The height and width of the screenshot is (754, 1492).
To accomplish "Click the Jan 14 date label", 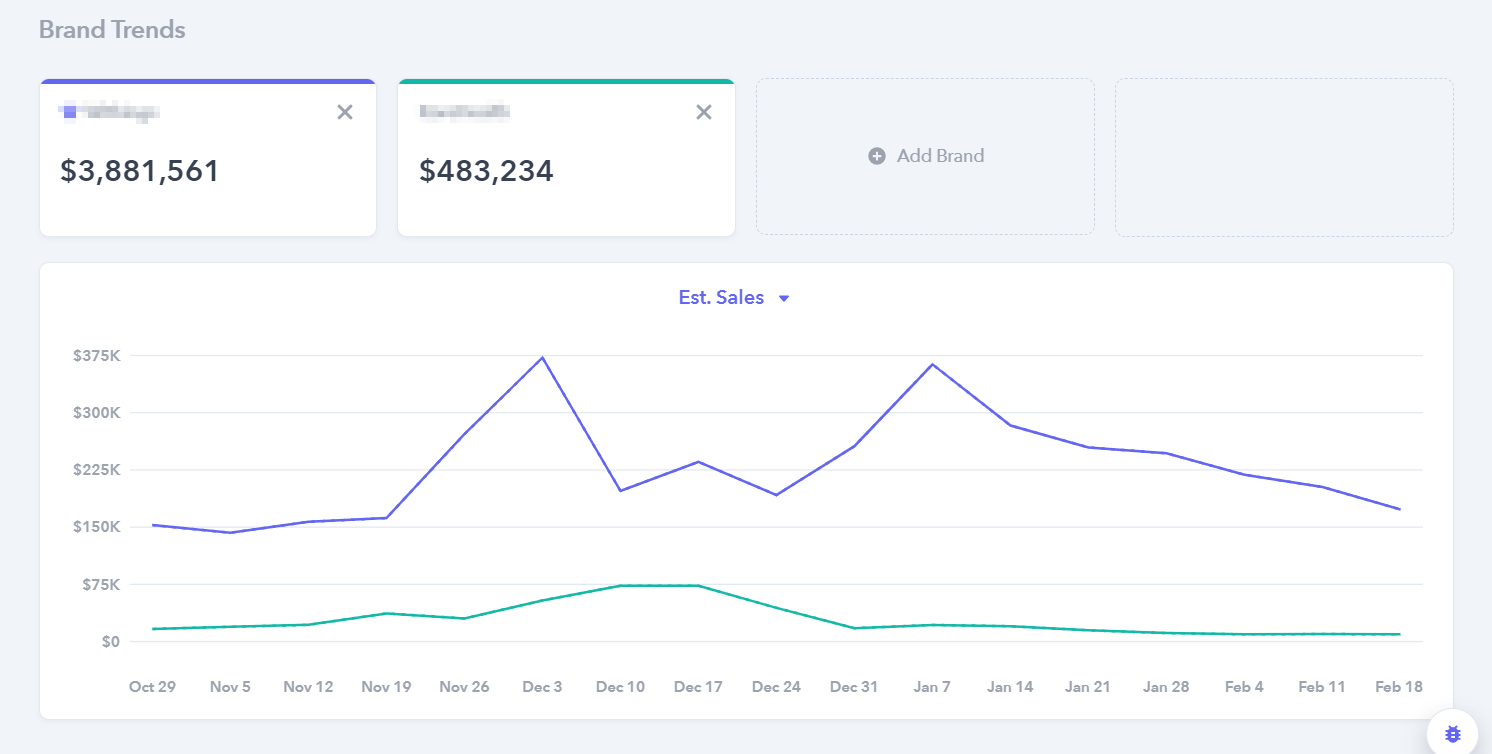I will [x=1010, y=687].
